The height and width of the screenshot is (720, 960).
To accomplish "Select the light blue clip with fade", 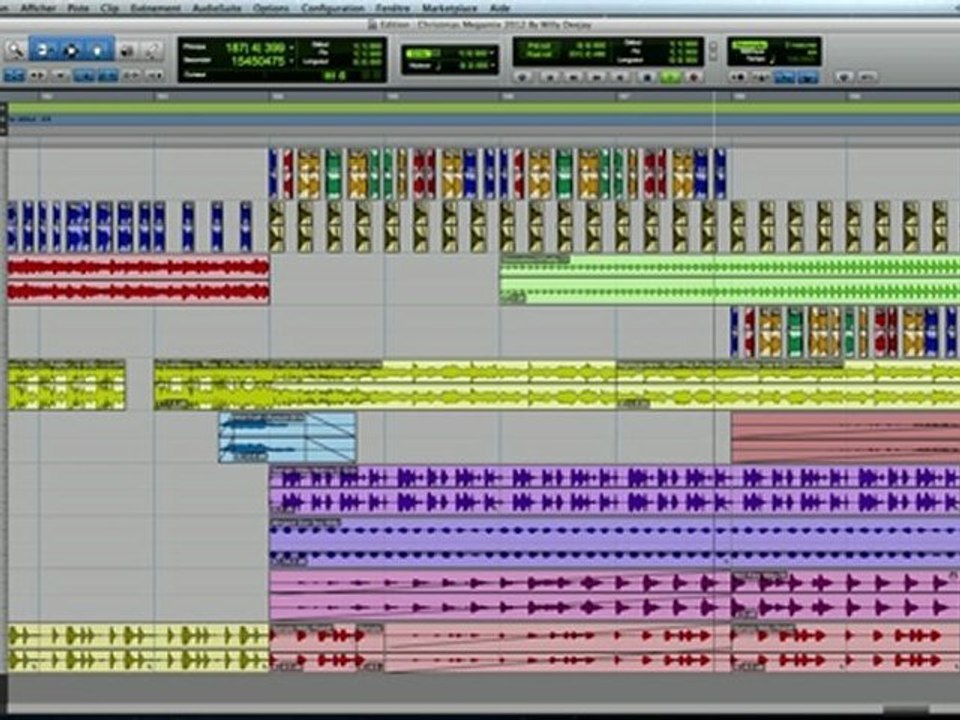I will pyautogui.click(x=287, y=437).
